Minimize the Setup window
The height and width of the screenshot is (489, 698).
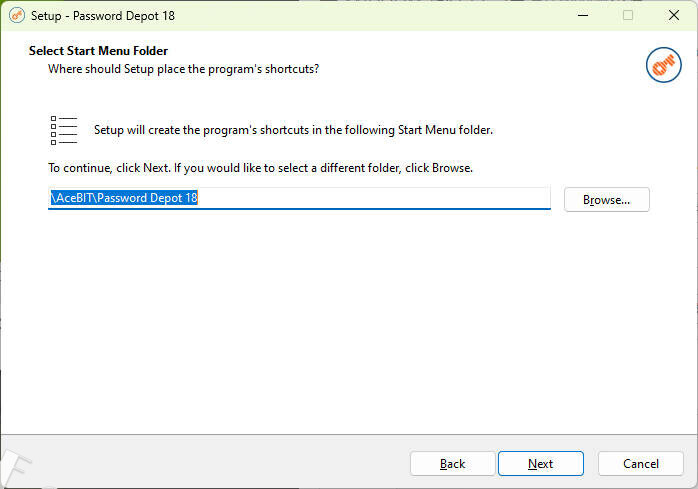(x=582, y=15)
